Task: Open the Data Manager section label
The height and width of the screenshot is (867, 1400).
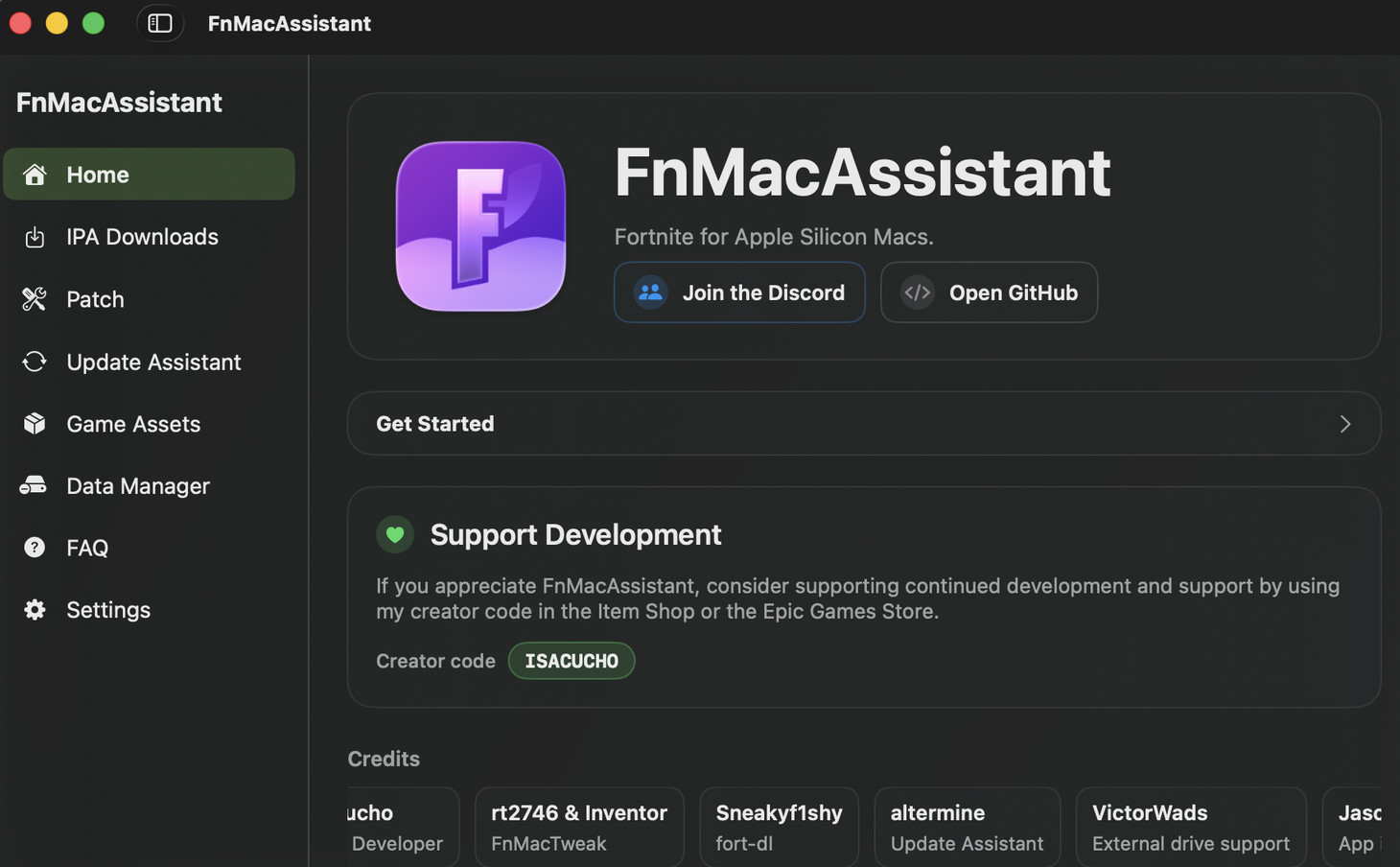Action: click(x=138, y=486)
